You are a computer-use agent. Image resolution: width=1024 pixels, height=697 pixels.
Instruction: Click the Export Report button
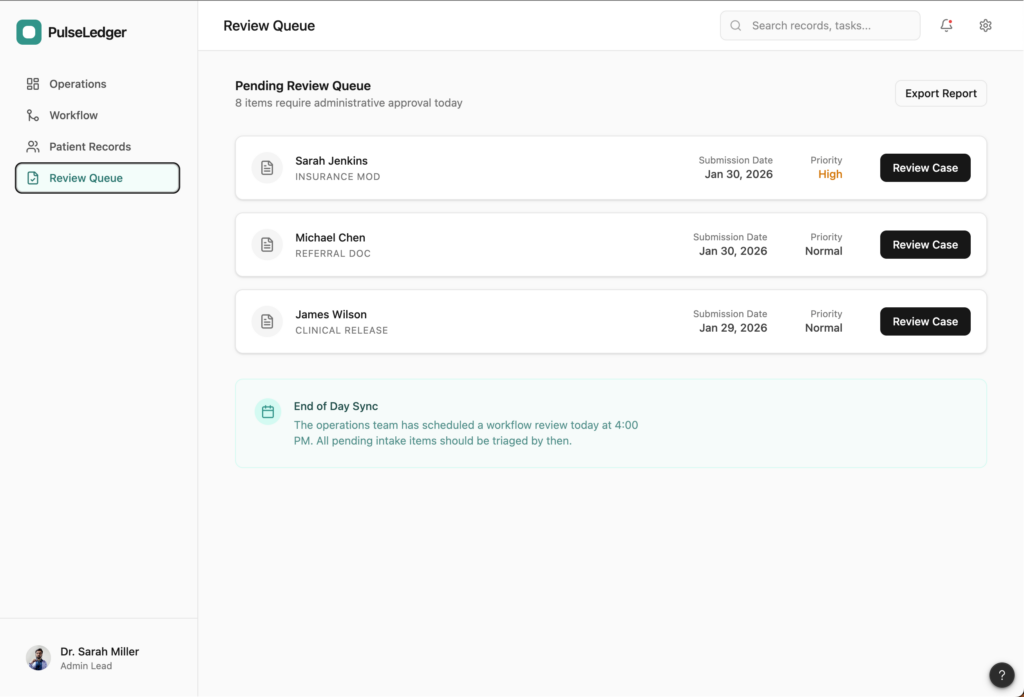point(940,93)
